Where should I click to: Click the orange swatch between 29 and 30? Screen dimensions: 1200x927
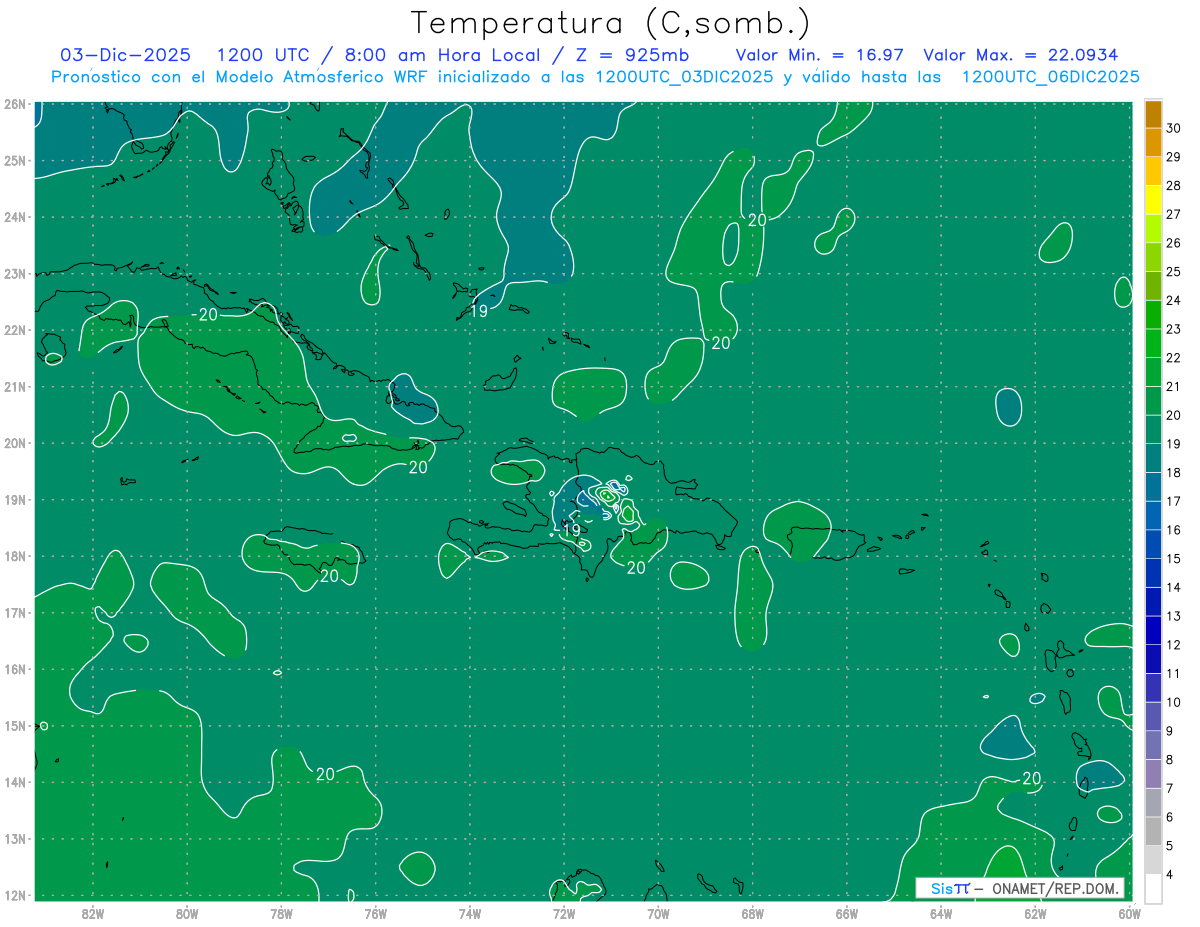tap(1153, 142)
